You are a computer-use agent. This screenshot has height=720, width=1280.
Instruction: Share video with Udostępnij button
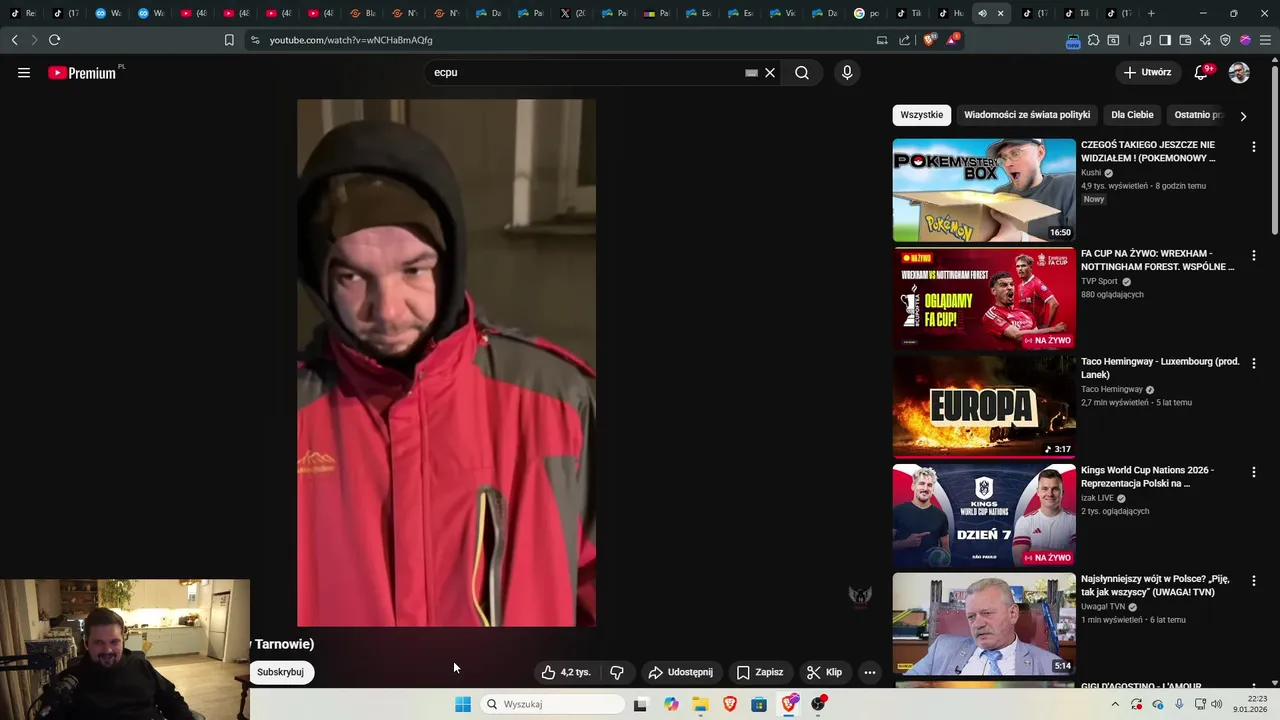click(681, 672)
